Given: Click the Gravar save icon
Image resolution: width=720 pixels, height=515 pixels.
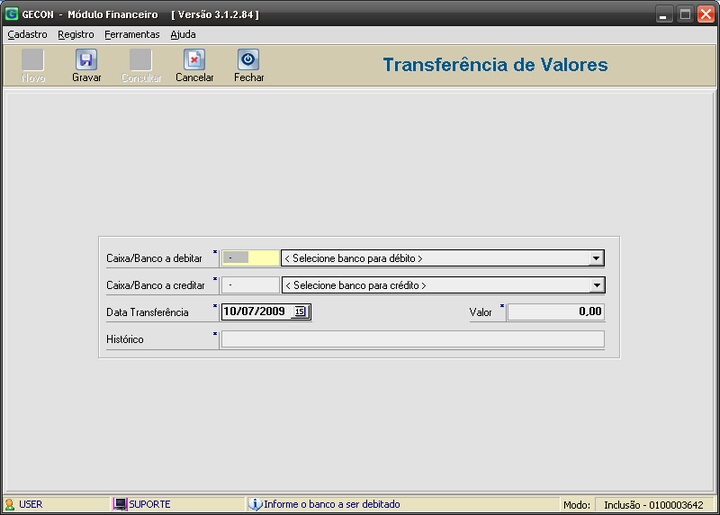Looking at the screenshot, I should click(86, 60).
